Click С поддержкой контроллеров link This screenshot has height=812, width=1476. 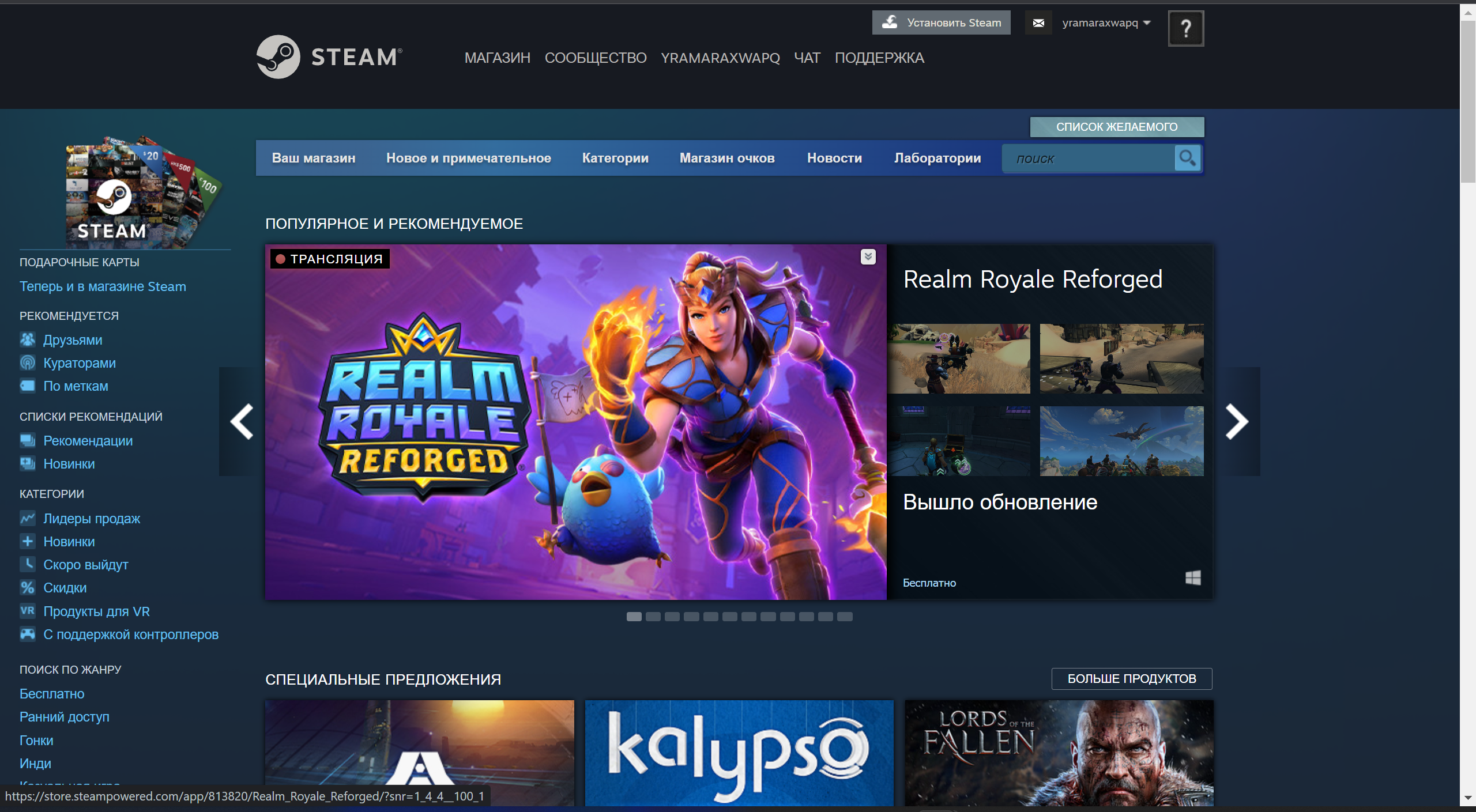point(131,635)
